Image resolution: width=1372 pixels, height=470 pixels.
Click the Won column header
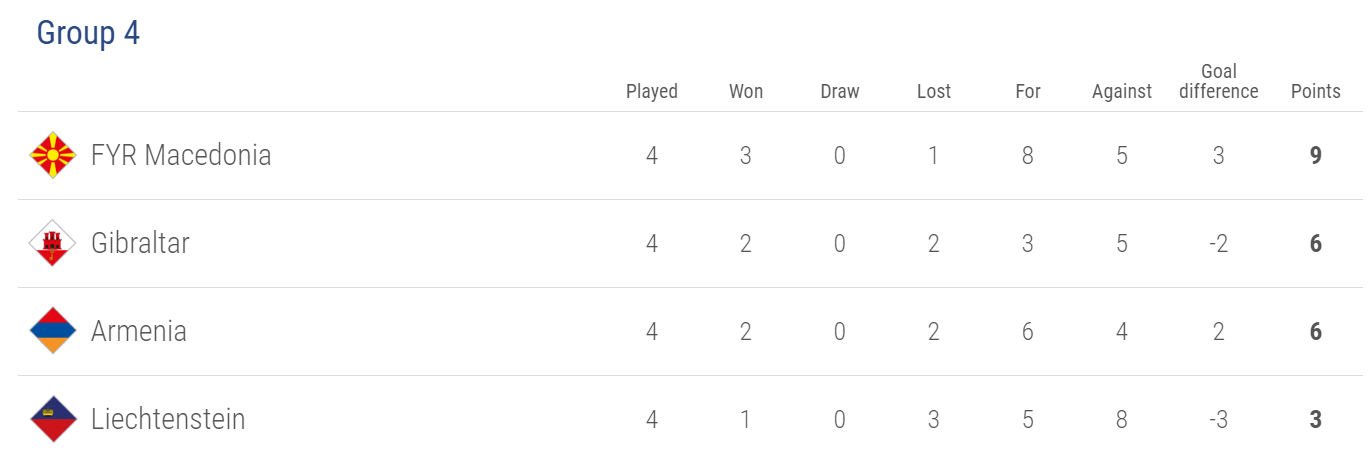tap(746, 91)
